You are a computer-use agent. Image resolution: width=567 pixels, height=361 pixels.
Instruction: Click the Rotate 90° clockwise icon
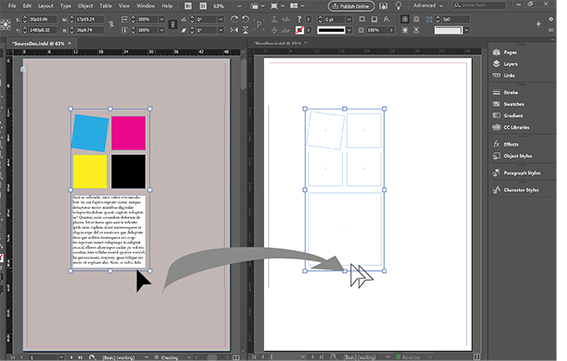click(x=234, y=19)
